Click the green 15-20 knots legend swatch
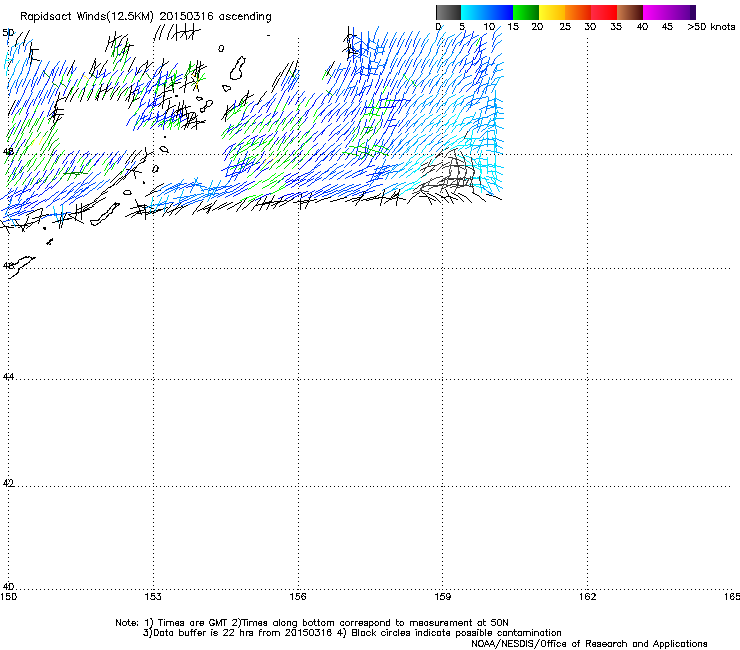Screen dimensions: 740x650 pyautogui.click(x=526, y=12)
